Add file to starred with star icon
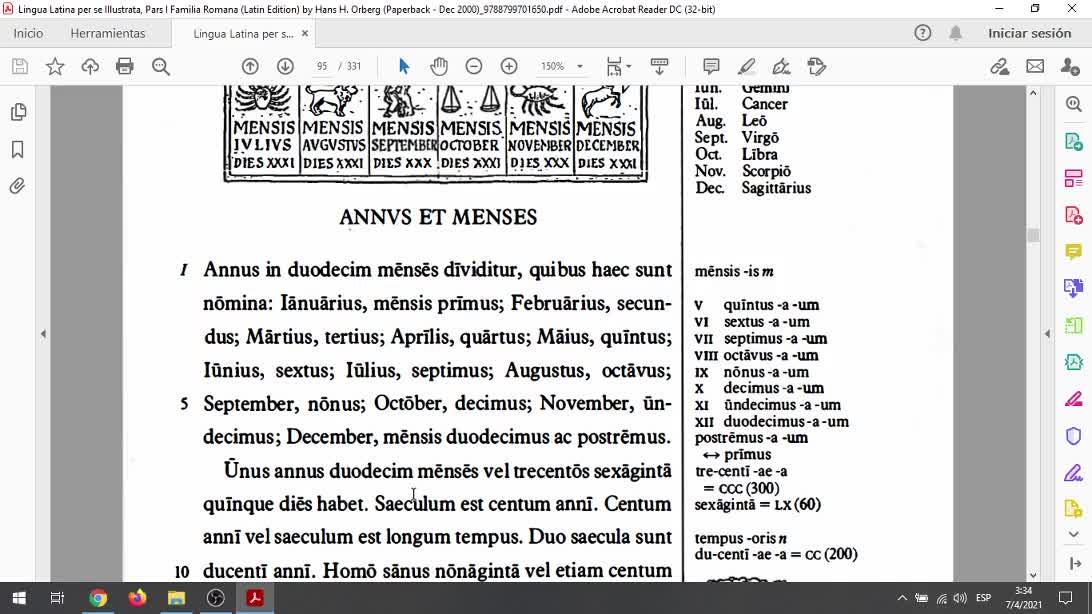 pos(55,66)
